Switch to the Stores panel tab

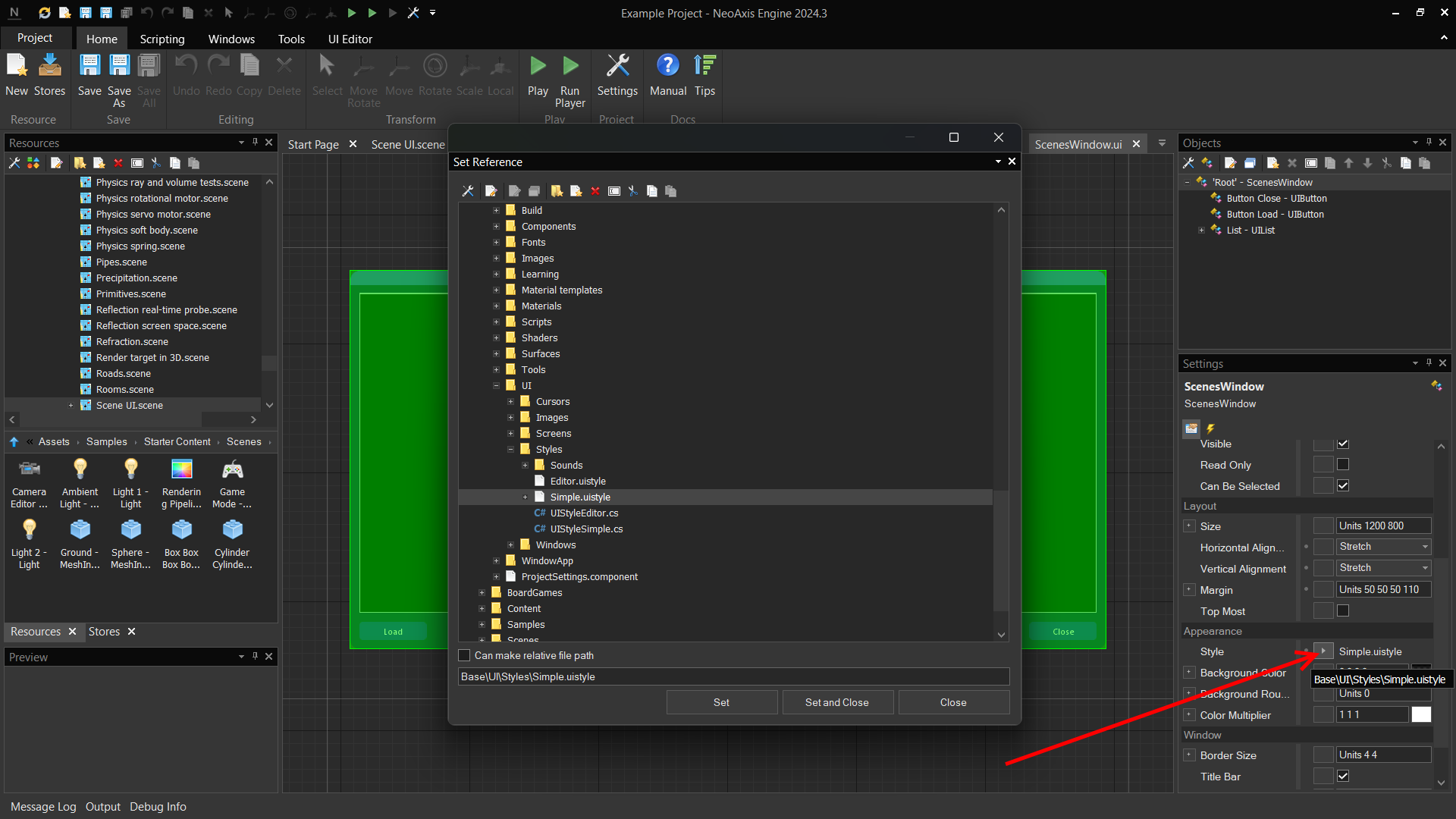[104, 632]
